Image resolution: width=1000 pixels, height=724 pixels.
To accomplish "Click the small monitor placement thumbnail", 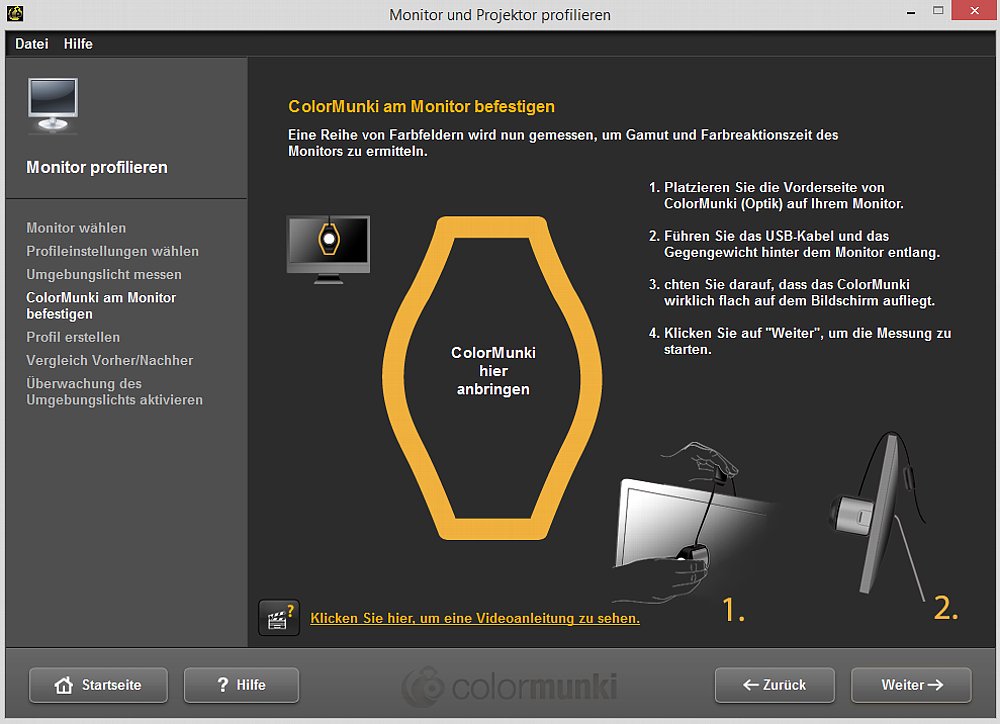I will point(328,249).
